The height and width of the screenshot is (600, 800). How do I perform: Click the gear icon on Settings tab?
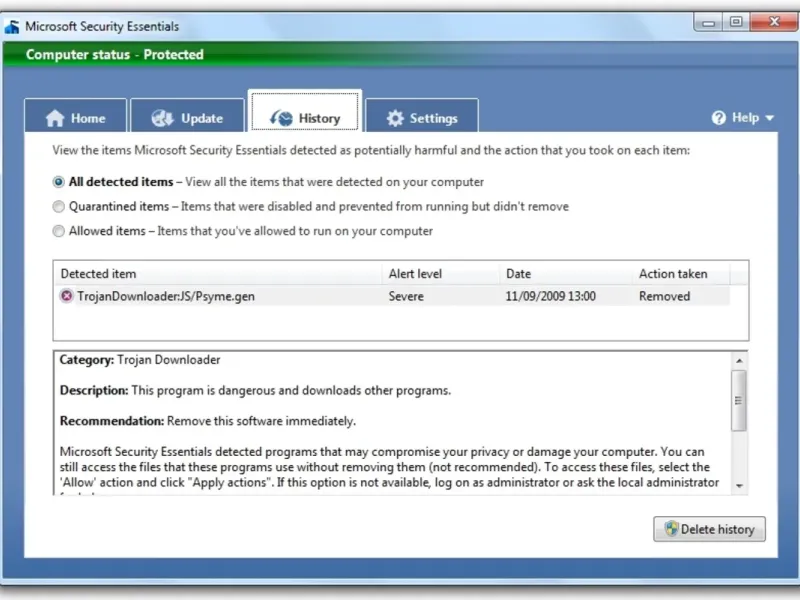point(394,118)
